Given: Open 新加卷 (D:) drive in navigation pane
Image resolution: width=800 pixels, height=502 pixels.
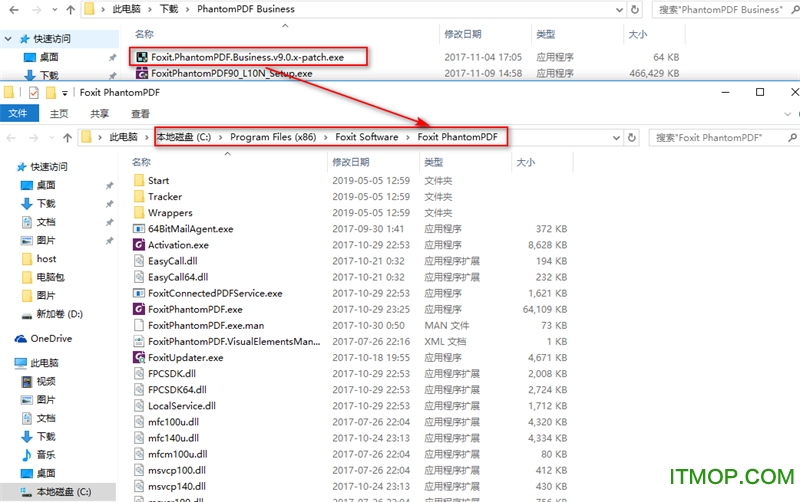Looking at the screenshot, I should [x=59, y=314].
